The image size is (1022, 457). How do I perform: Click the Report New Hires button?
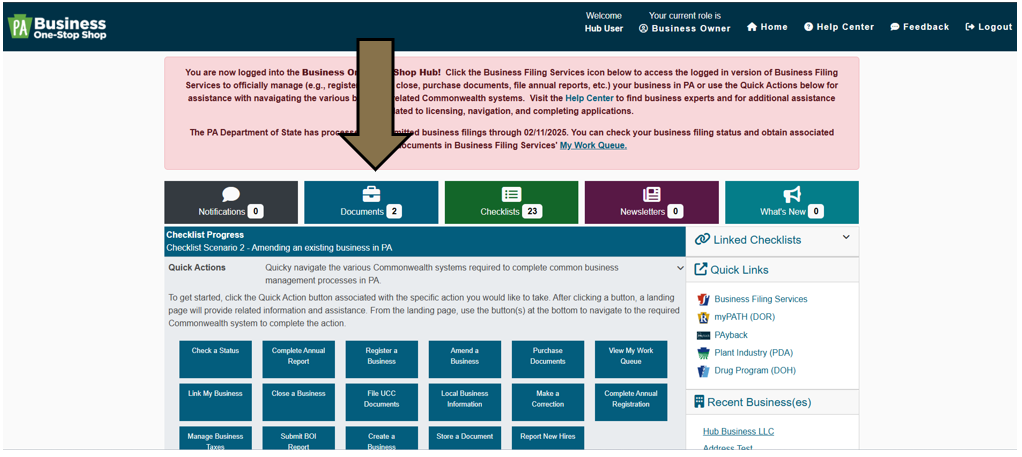pyautogui.click(x=548, y=438)
